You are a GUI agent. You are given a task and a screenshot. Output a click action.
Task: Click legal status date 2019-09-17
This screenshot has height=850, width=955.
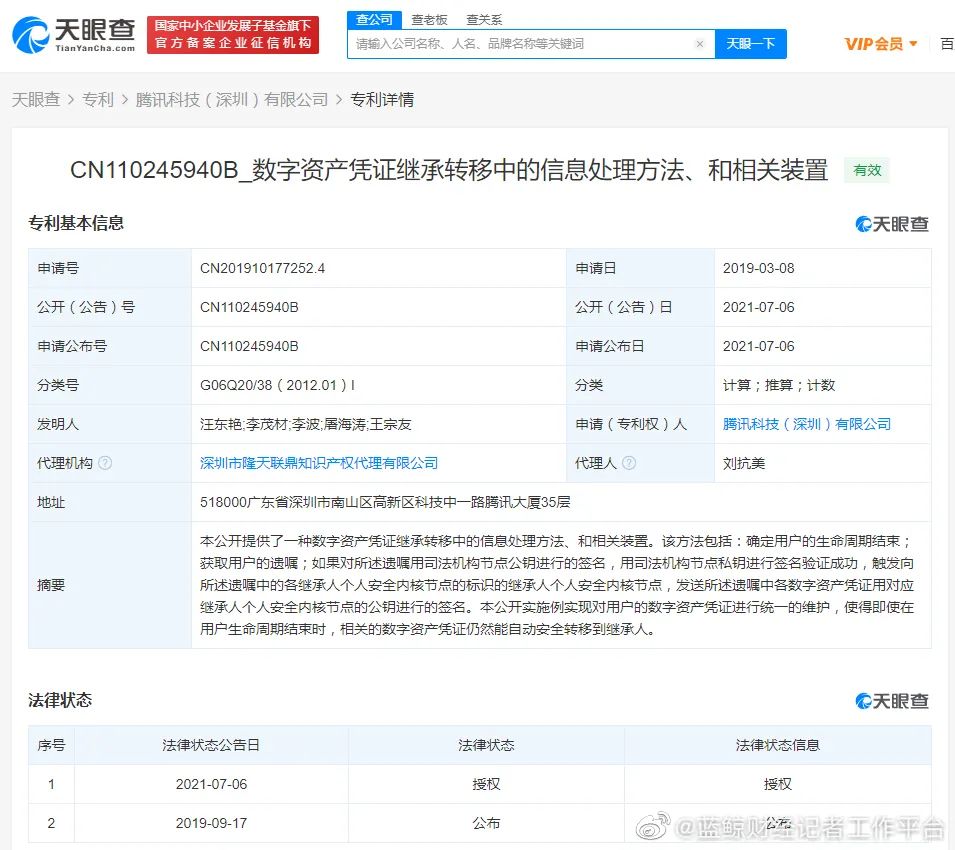(x=211, y=823)
